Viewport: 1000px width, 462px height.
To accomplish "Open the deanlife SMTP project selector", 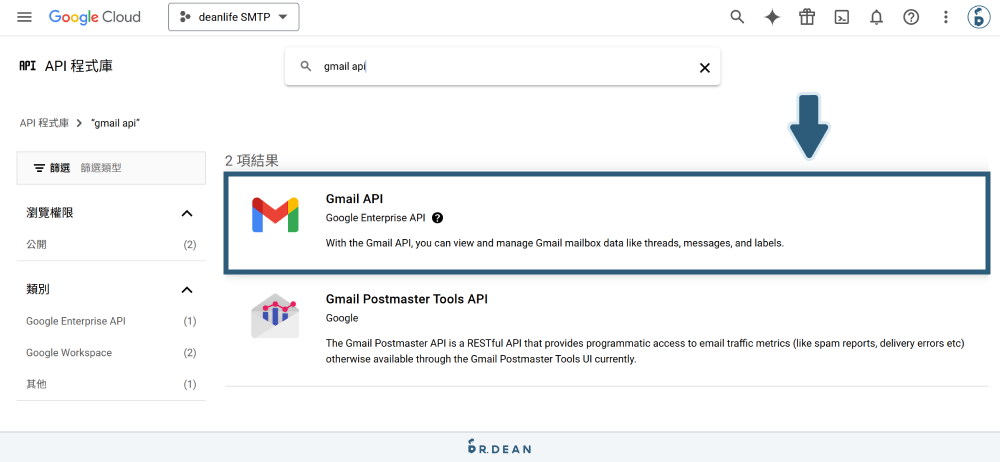I will click(x=233, y=17).
